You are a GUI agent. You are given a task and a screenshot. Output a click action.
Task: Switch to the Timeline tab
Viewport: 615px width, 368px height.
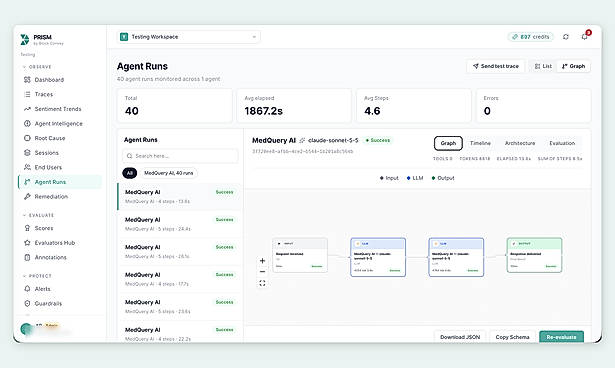click(480, 143)
